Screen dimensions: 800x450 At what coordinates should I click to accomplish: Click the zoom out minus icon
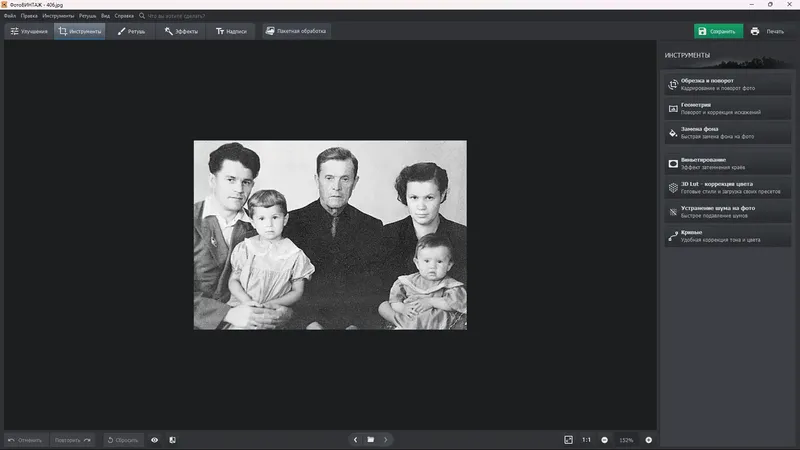coord(605,440)
